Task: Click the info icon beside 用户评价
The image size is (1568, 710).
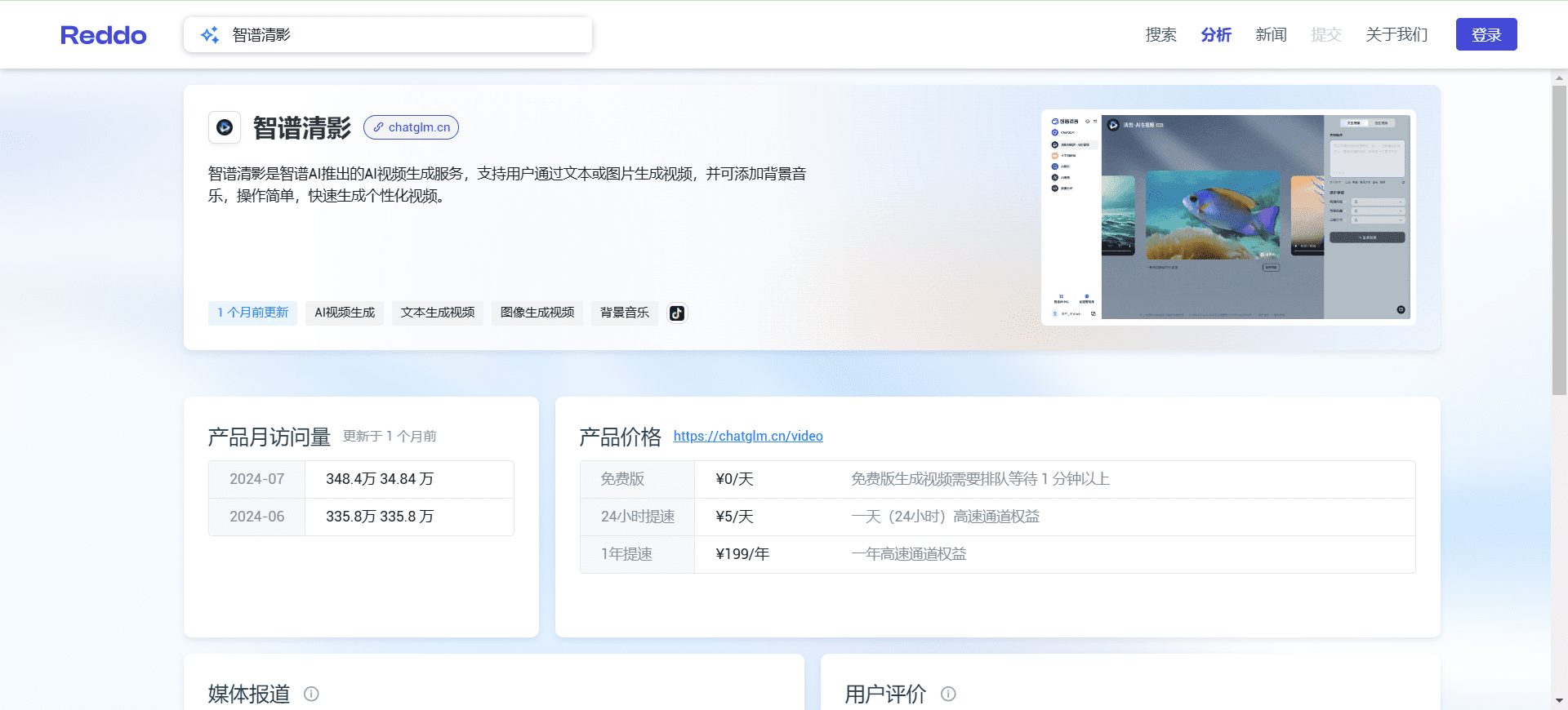Action: (x=948, y=694)
